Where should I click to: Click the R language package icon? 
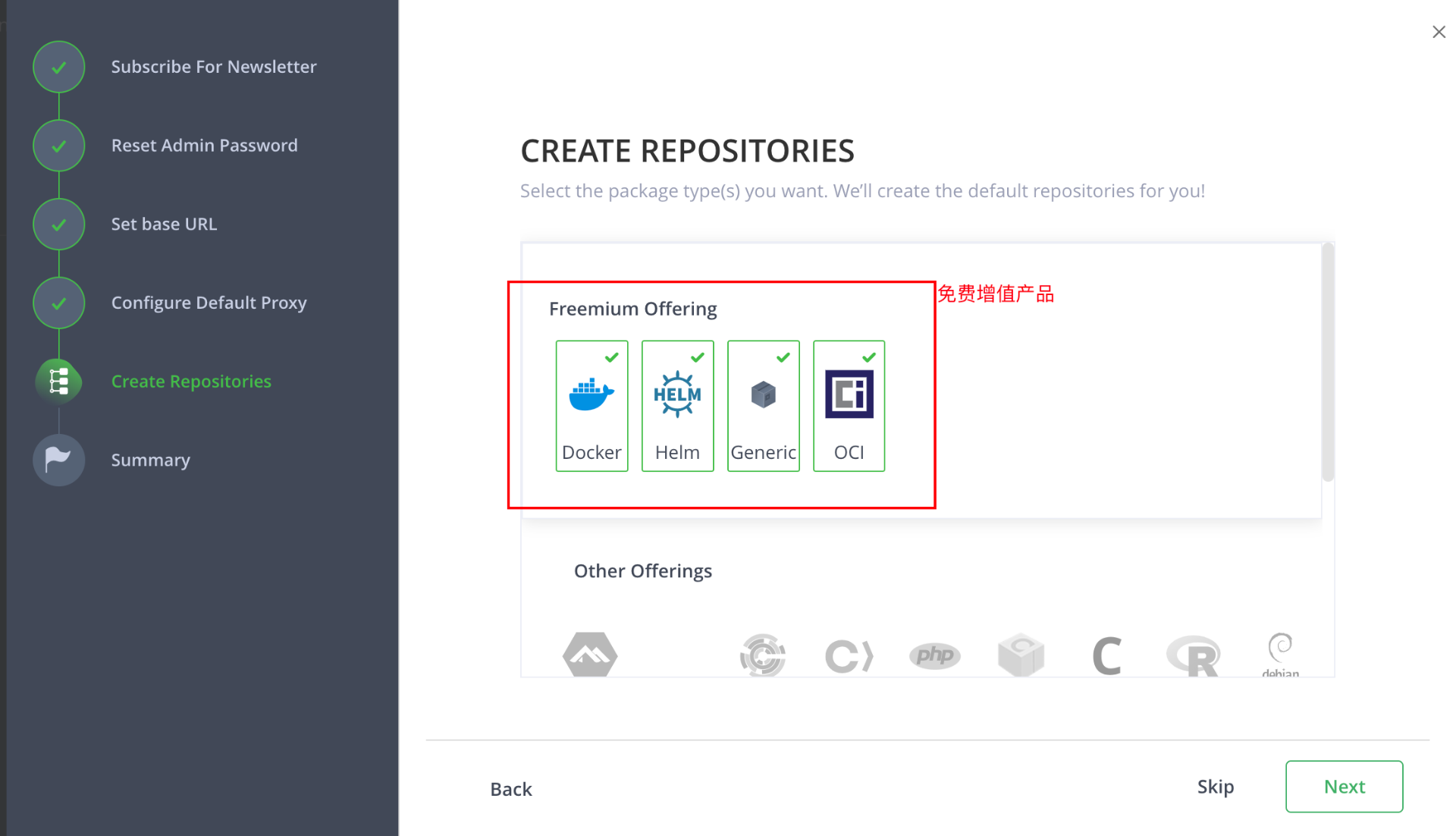click(x=1194, y=655)
